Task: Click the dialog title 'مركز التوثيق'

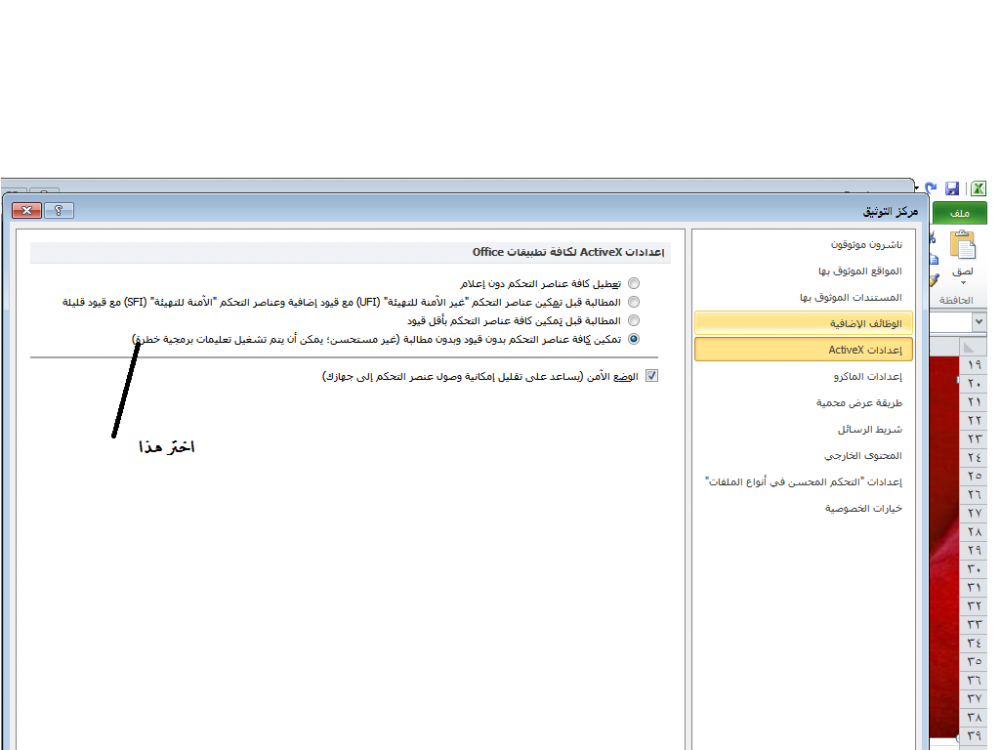Action: [890, 211]
